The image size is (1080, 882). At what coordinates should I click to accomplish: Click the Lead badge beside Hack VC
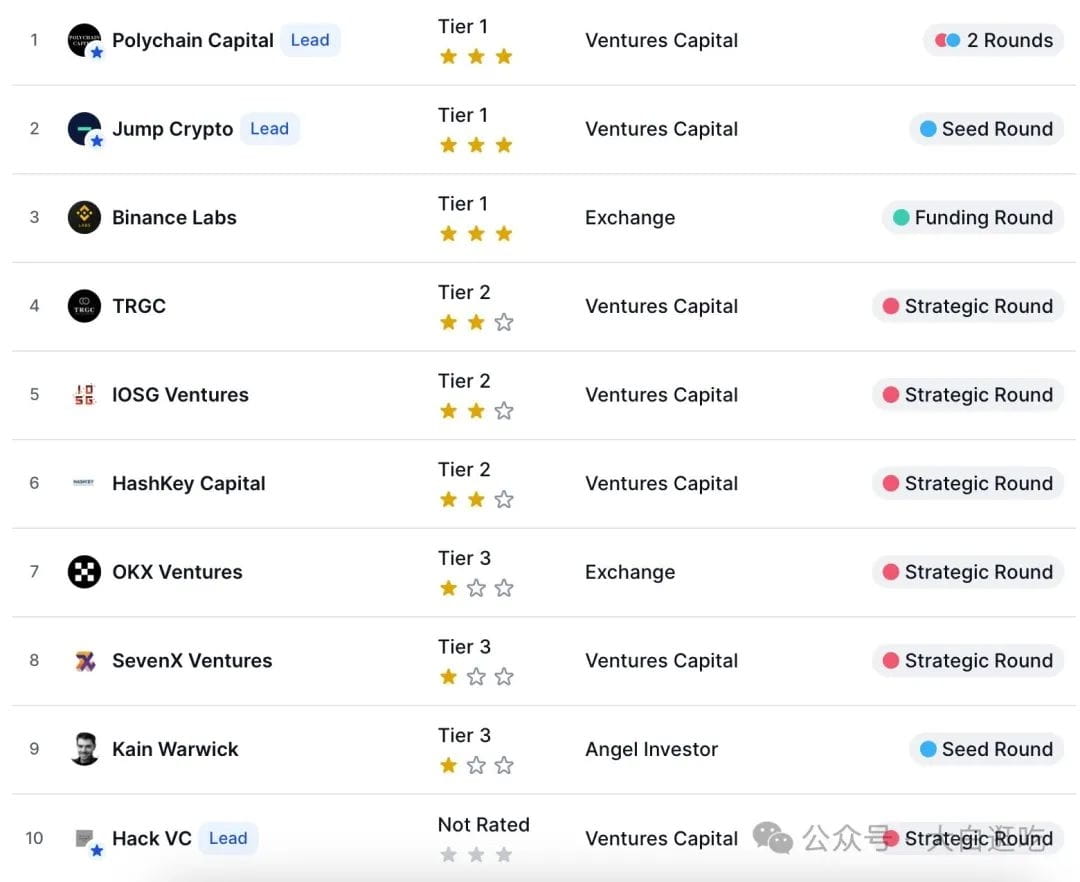(227, 838)
